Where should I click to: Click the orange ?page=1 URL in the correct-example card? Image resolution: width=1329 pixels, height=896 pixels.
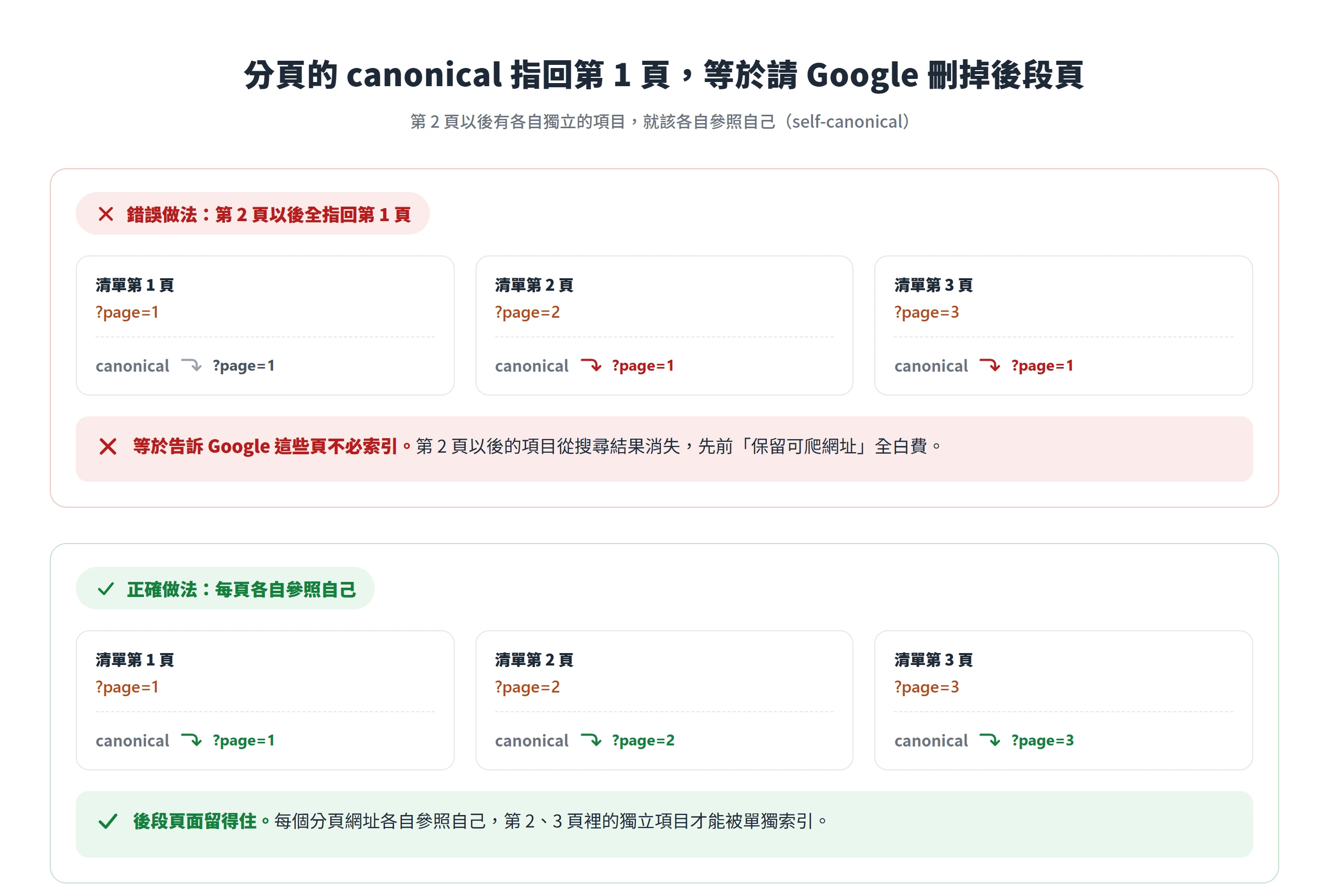click(x=127, y=687)
